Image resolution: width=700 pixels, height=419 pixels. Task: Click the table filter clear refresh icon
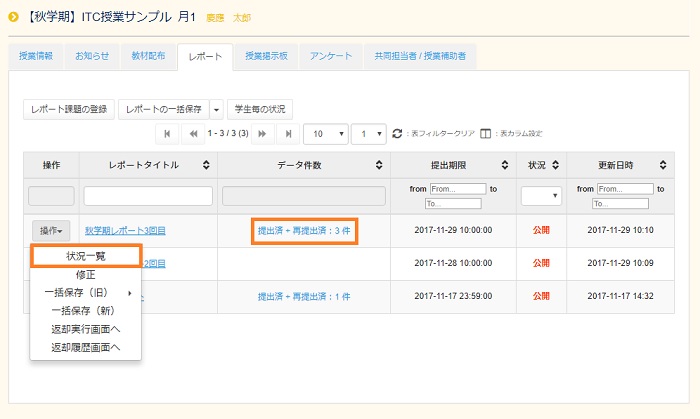(397, 133)
